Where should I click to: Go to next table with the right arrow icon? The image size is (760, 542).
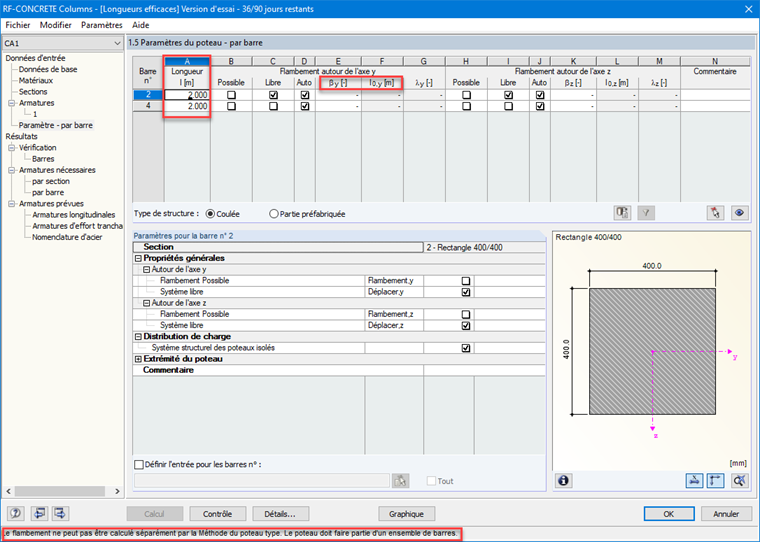60,513
